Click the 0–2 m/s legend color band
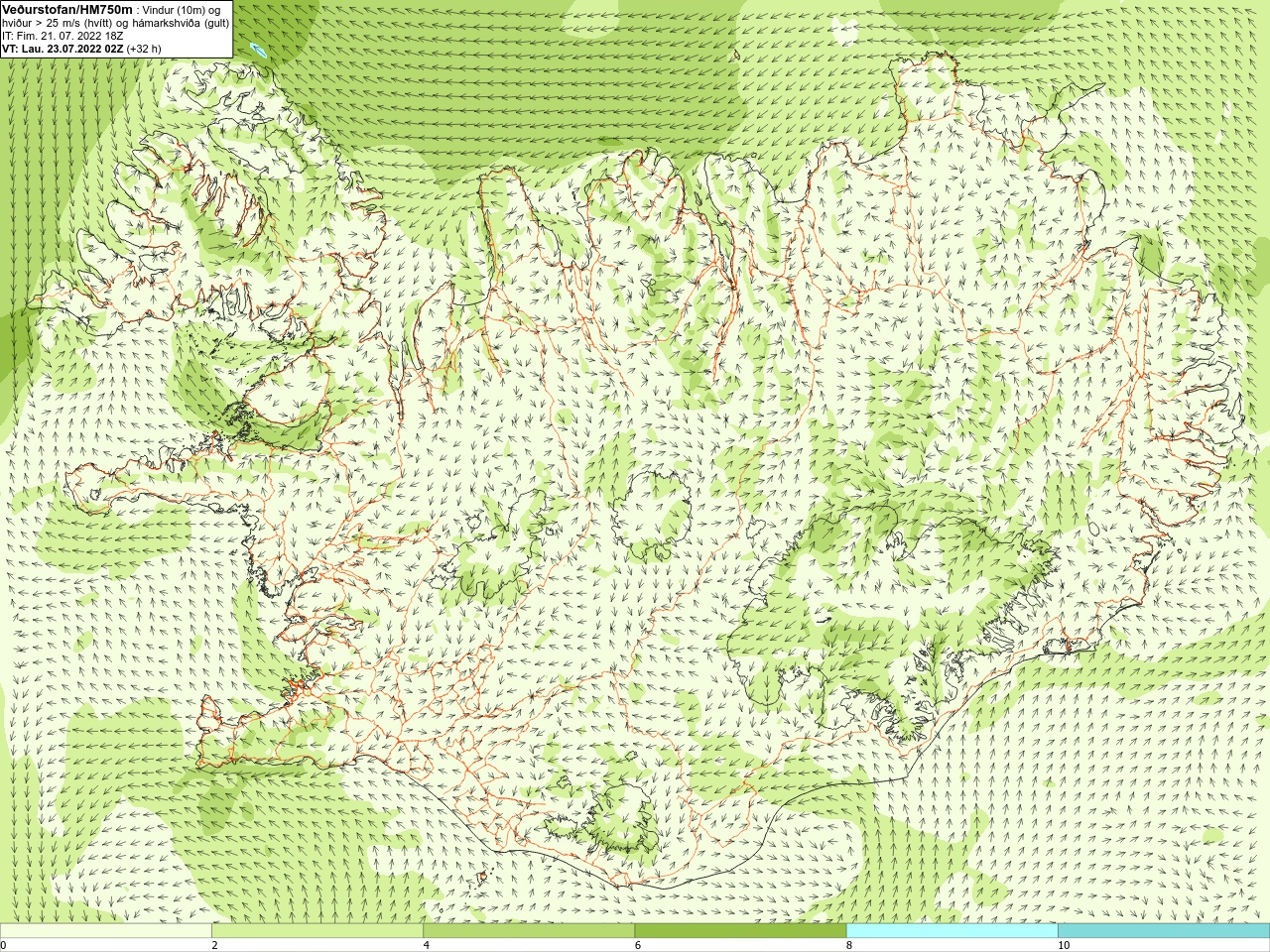The width and height of the screenshot is (1270, 952). pos(105,931)
